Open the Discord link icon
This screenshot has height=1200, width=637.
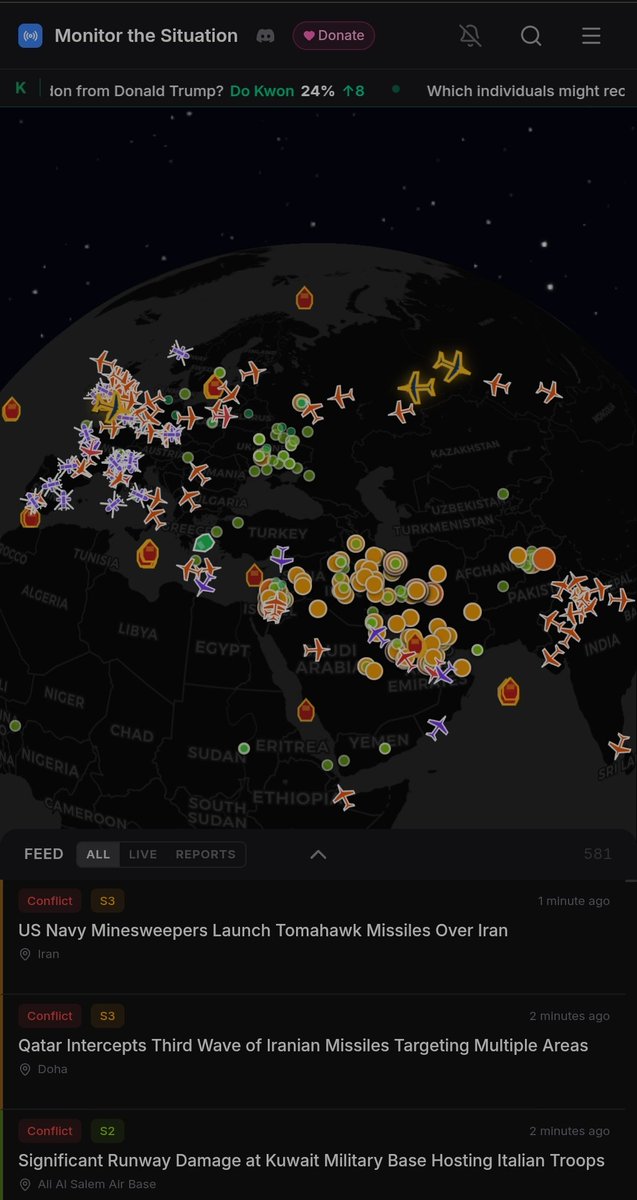point(266,36)
